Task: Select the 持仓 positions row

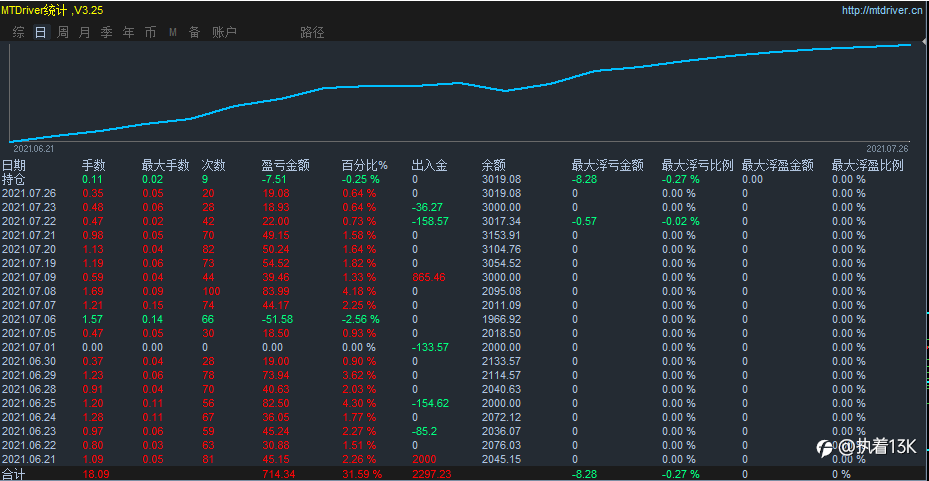Action: 14,179
